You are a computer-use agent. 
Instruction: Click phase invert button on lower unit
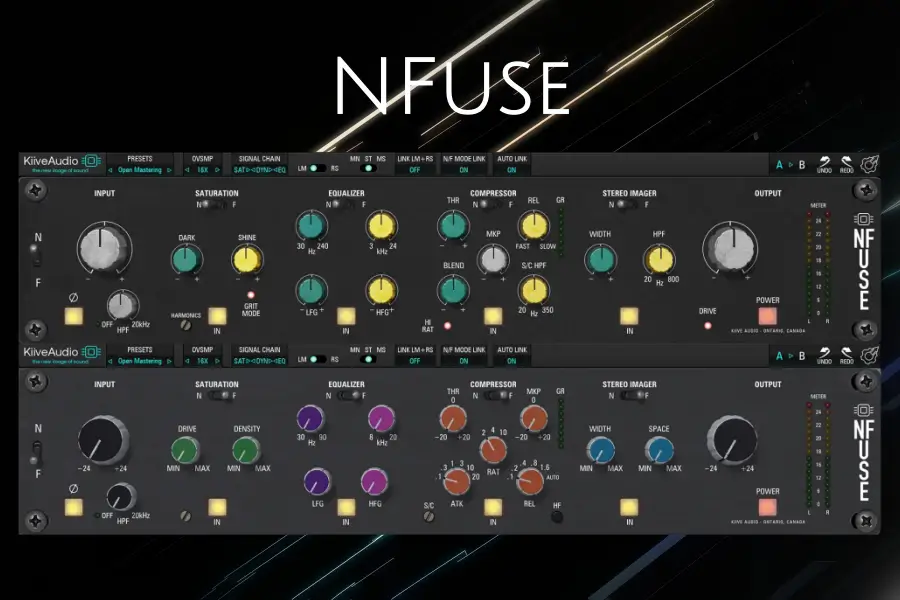pos(73,507)
